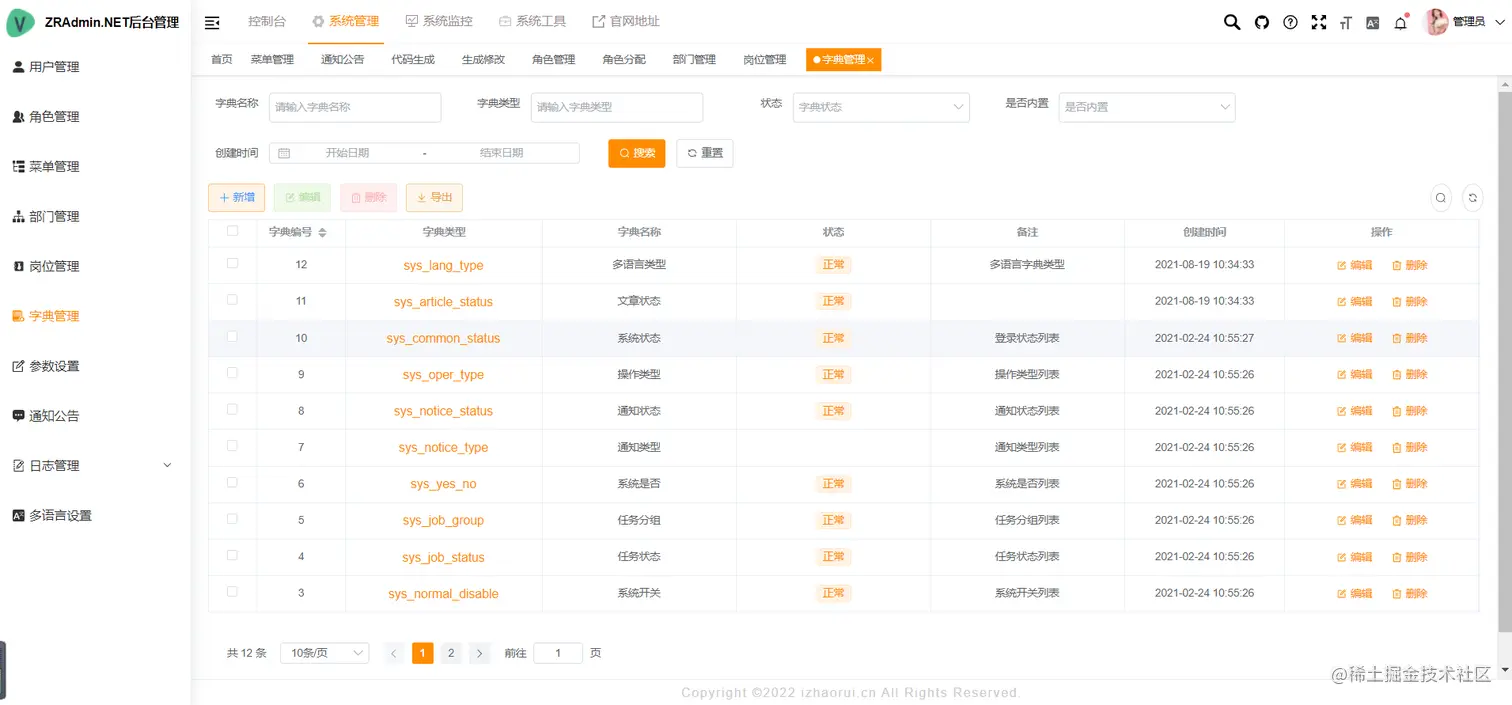Sort by 字典编号 column arrows
This screenshot has width=1512, height=705.
[322, 232]
